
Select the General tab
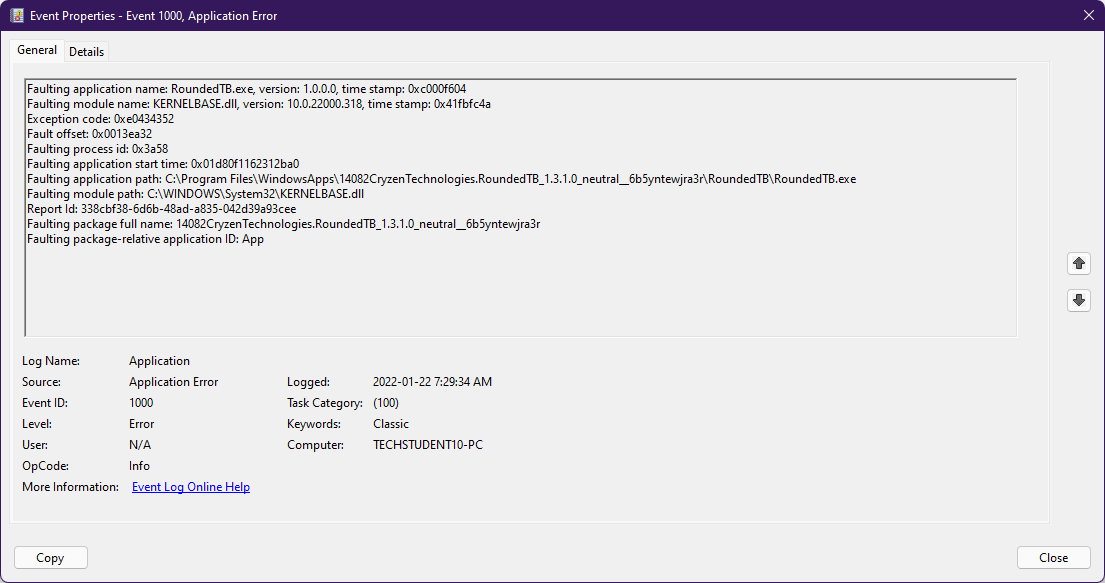pyautogui.click(x=37, y=50)
